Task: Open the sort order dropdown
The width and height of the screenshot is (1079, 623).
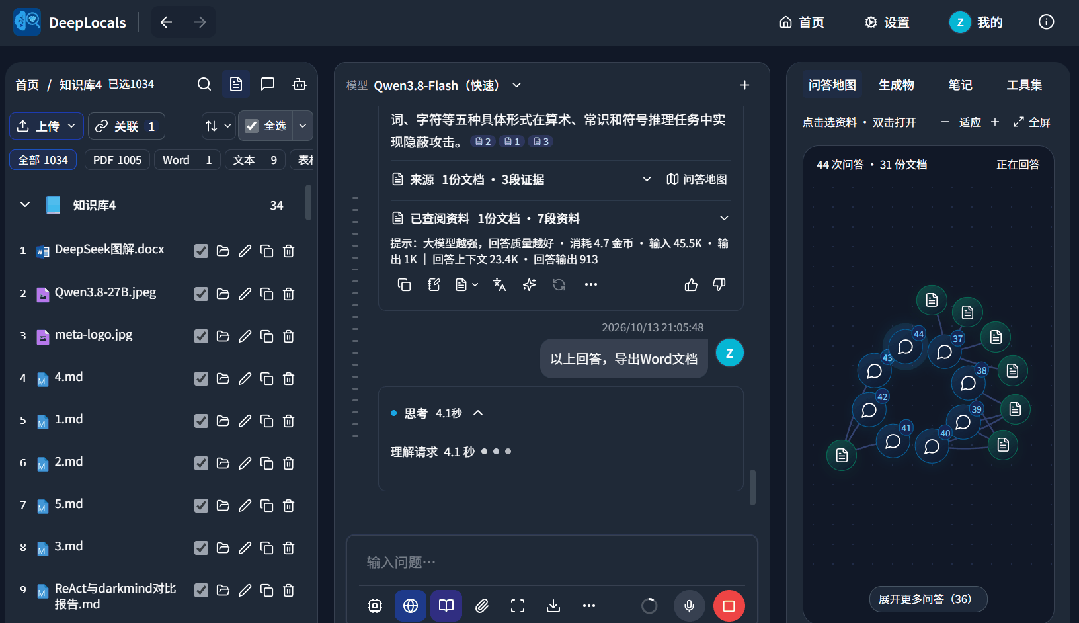Action: [218, 126]
